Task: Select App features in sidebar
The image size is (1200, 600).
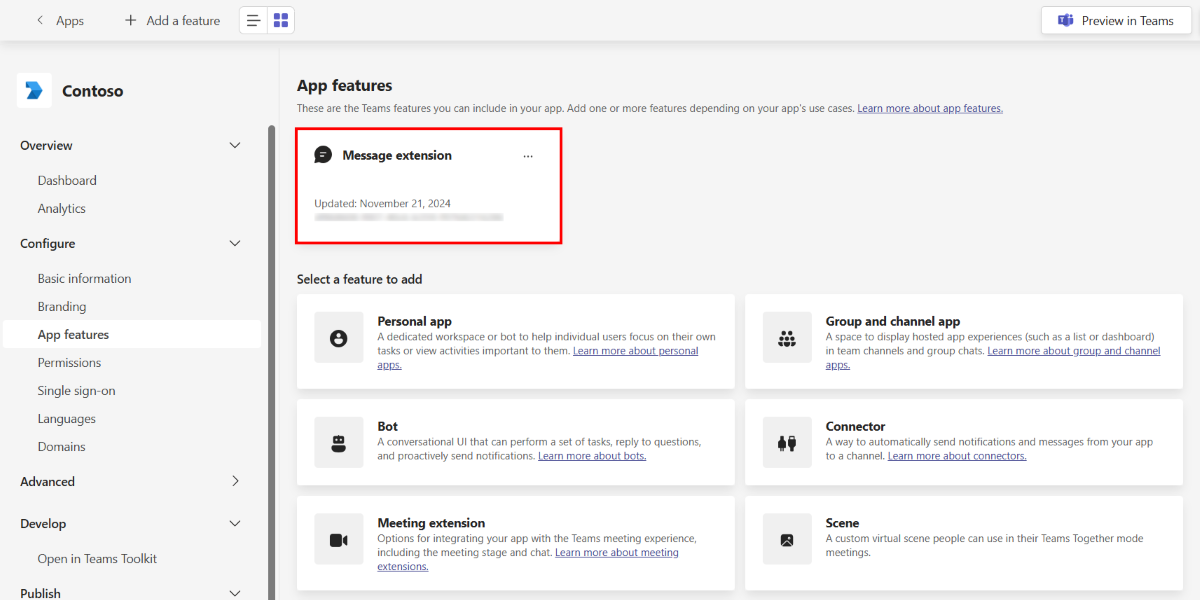Action: coord(132,335)
